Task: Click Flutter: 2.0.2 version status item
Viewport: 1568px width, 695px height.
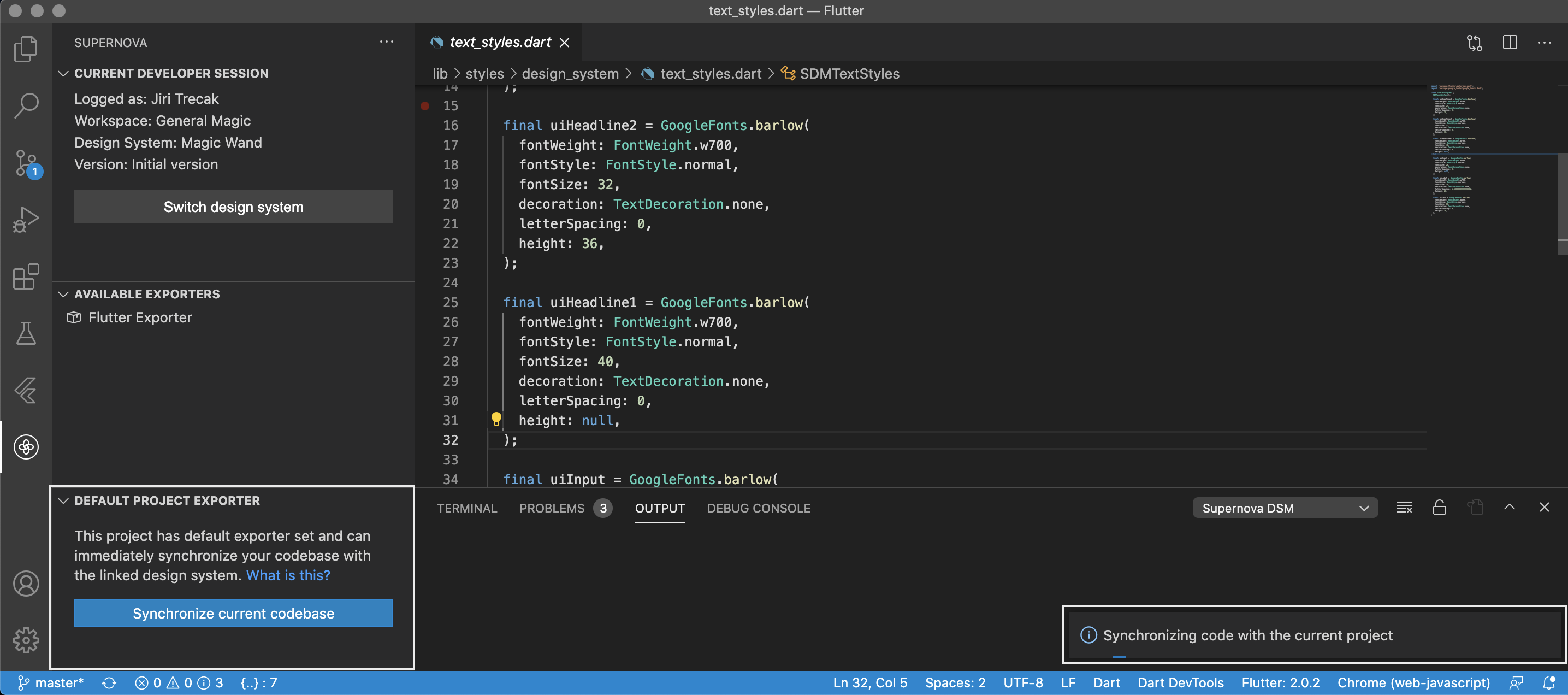Action: [x=1280, y=683]
